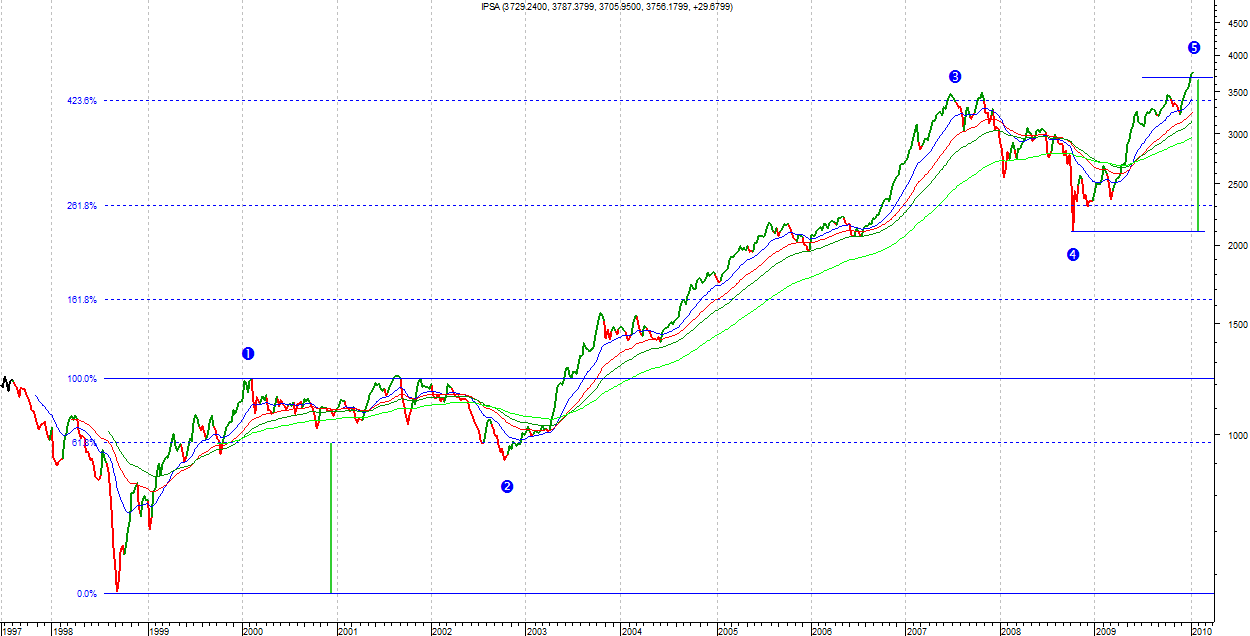
Task: Select the 161.8% Fibonacci level label
Action: (82, 300)
